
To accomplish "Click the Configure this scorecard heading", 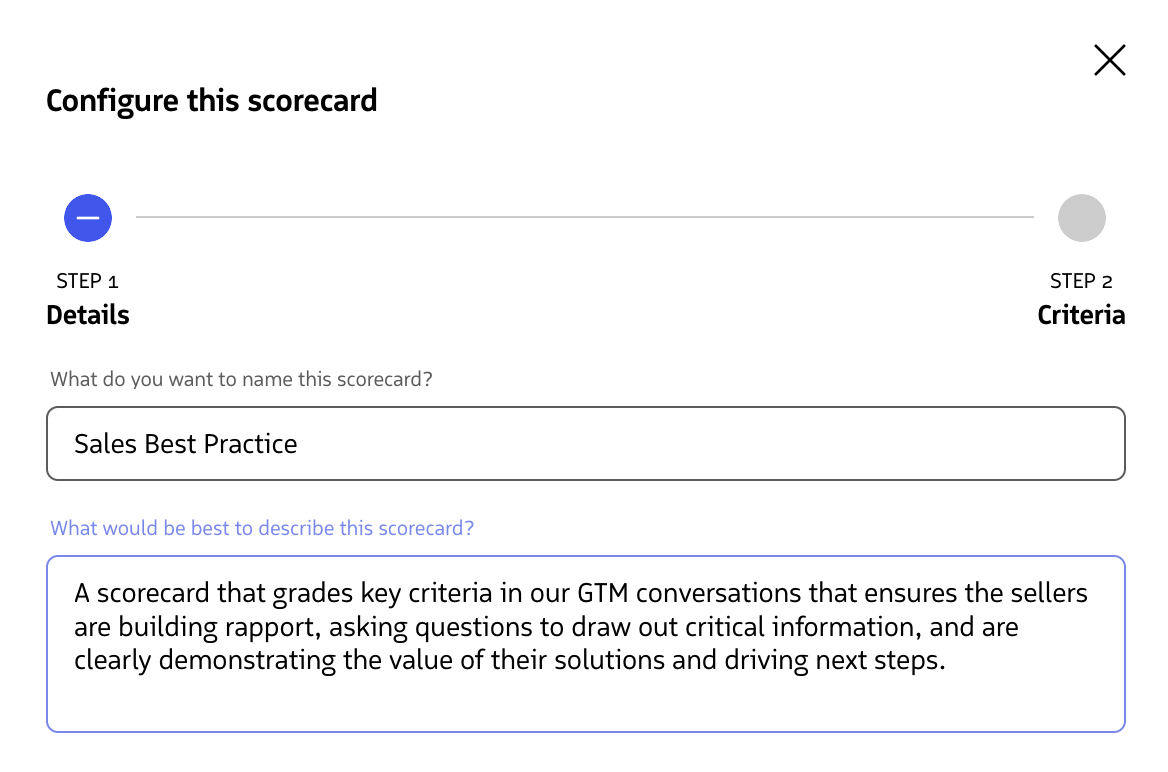I will [x=211, y=100].
